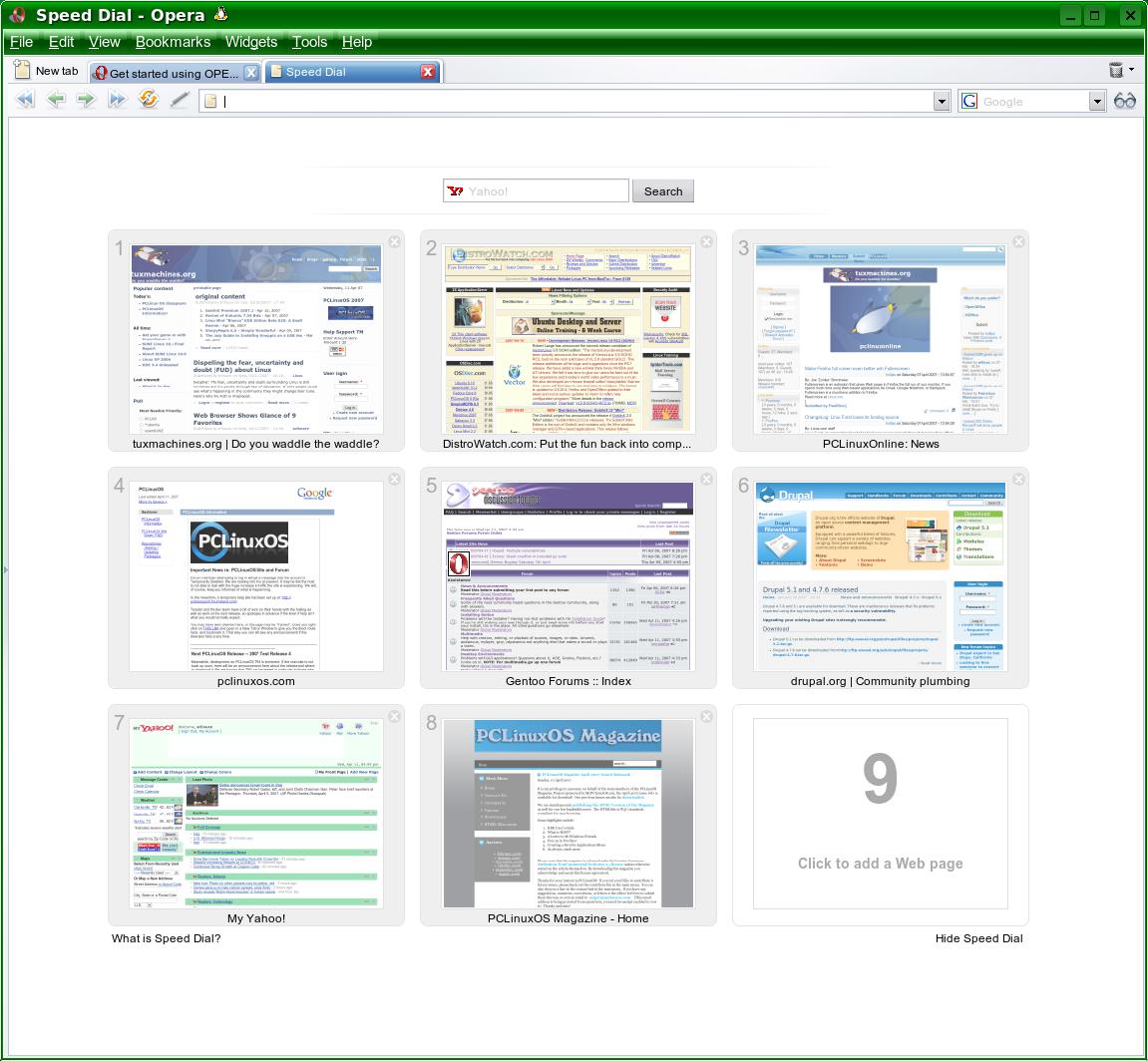
Task: Click the Yahoo Search button
Action: [663, 191]
